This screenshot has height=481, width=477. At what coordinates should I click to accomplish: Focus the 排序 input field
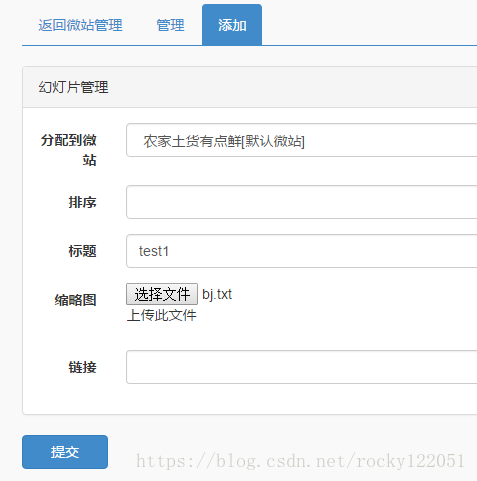tap(302, 202)
